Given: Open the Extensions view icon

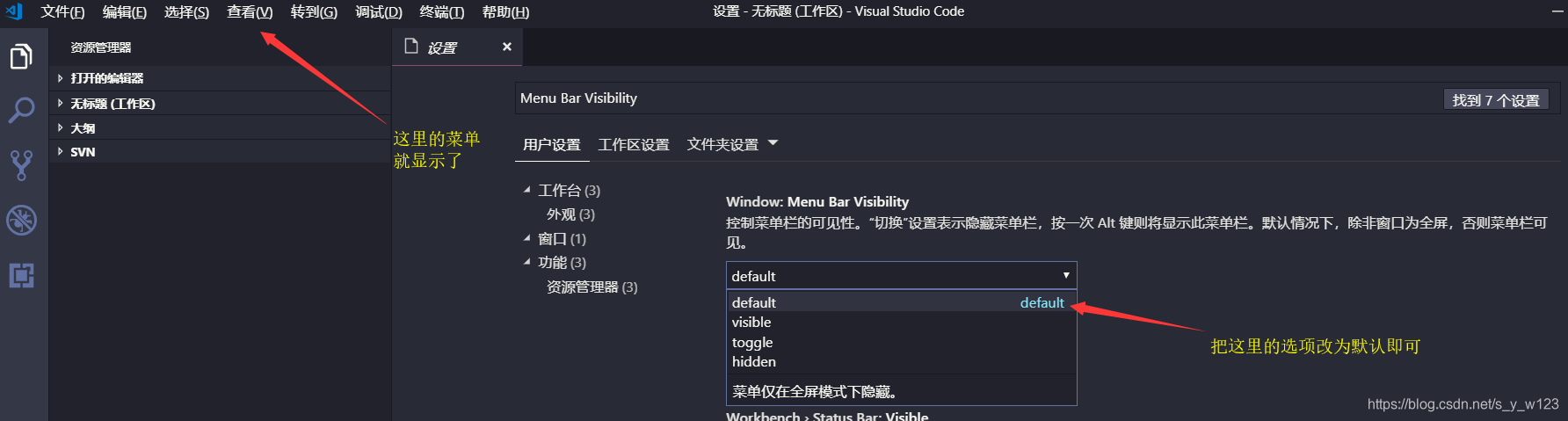Looking at the screenshot, I should click(x=21, y=275).
